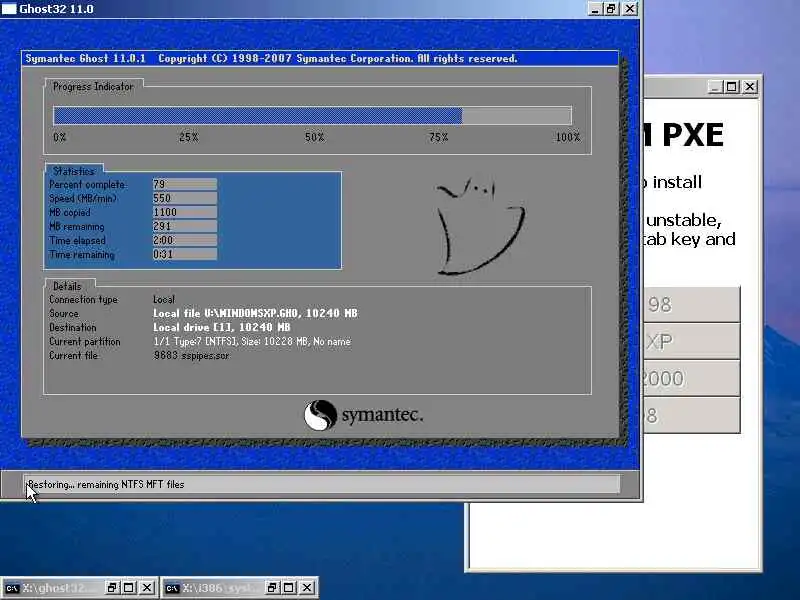
Task: Click the current file name sspipes.scr
Action: tap(205, 356)
